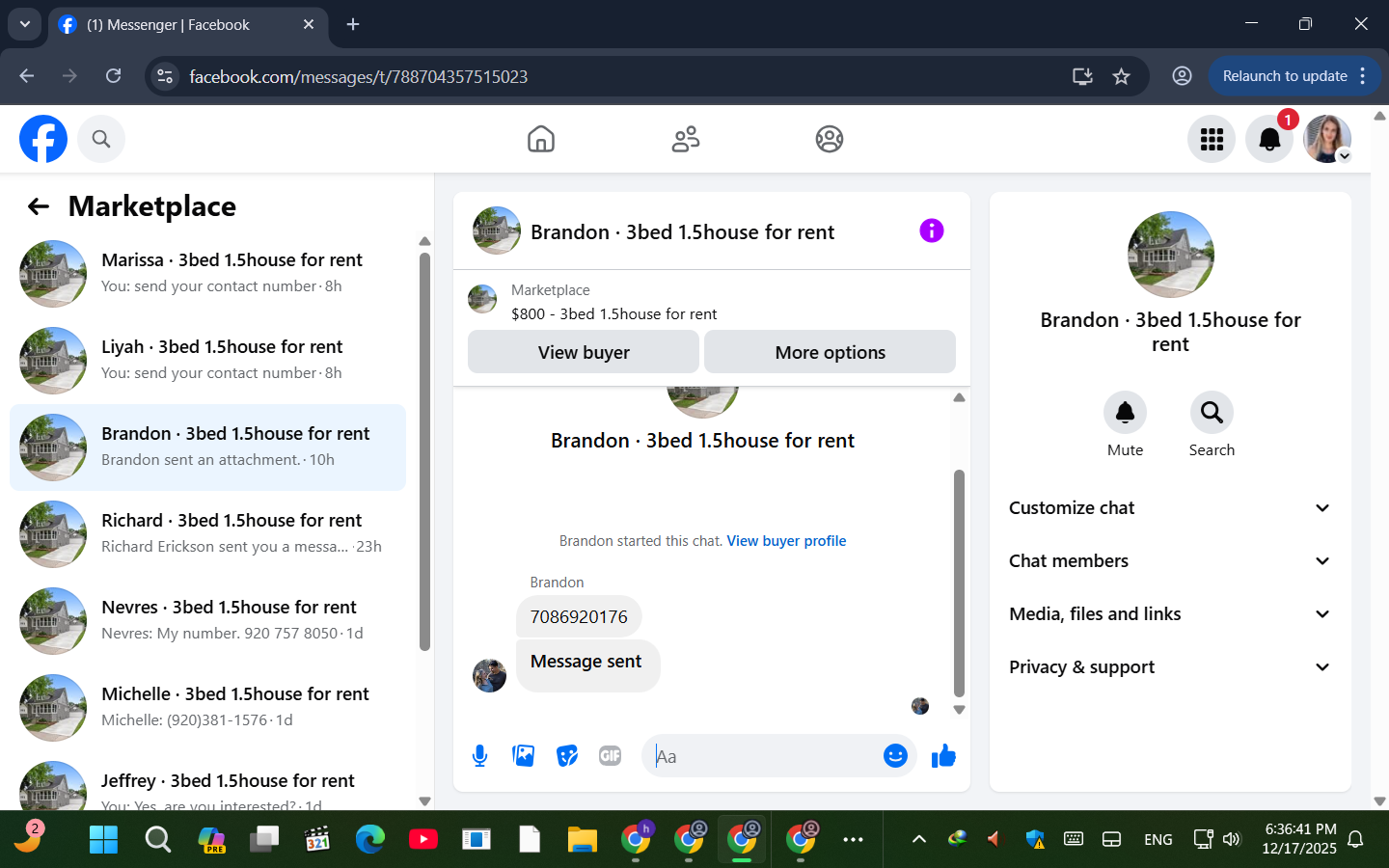
Task: Click chat messages scrollbar thumb
Action: [x=959, y=583]
